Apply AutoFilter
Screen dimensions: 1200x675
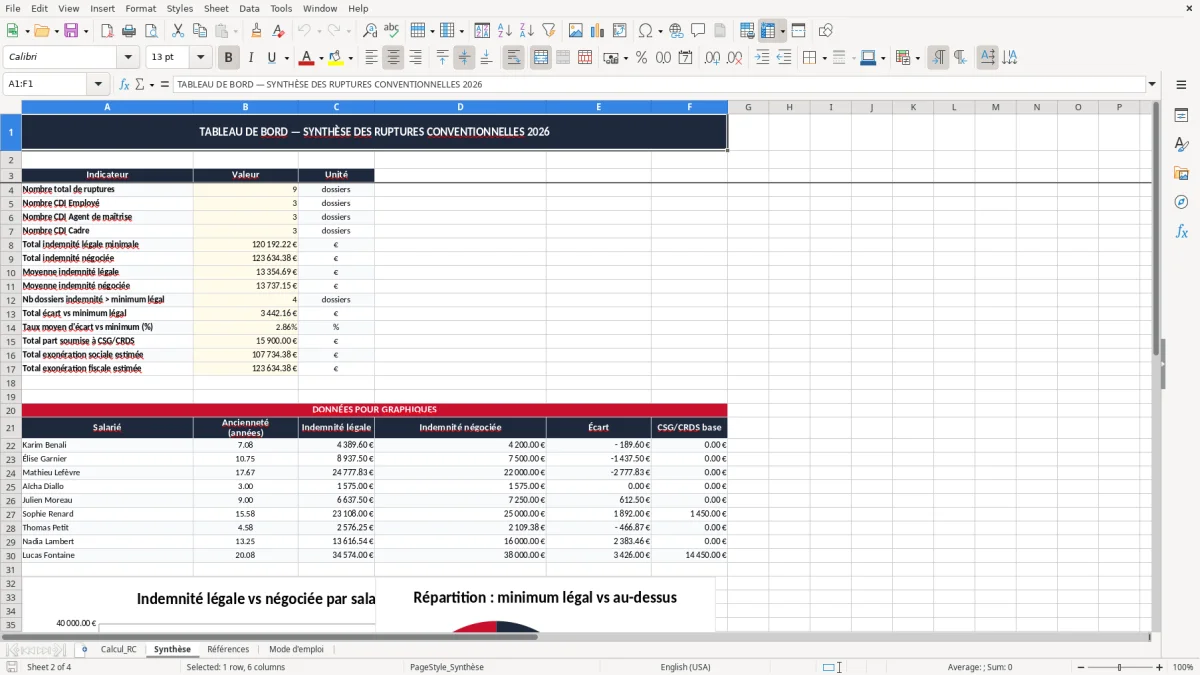click(x=548, y=31)
